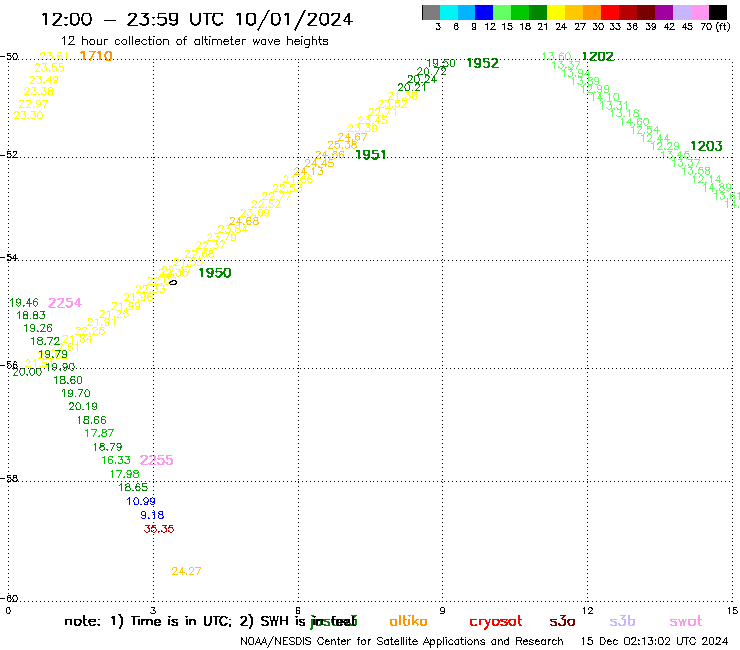Click the legend label '70 (ft)'
740x650 pixels.
(x=715, y=26)
